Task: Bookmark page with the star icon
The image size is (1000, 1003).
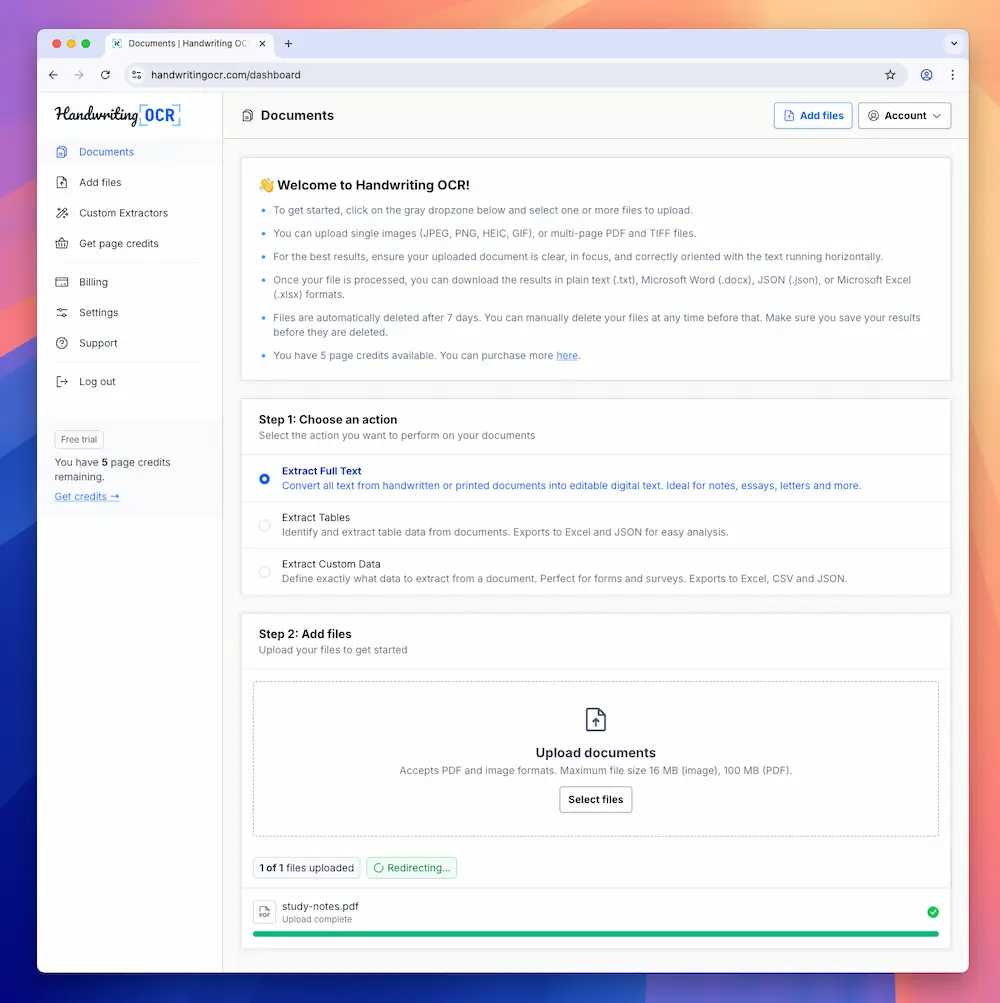Action: pyautogui.click(x=890, y=75)
